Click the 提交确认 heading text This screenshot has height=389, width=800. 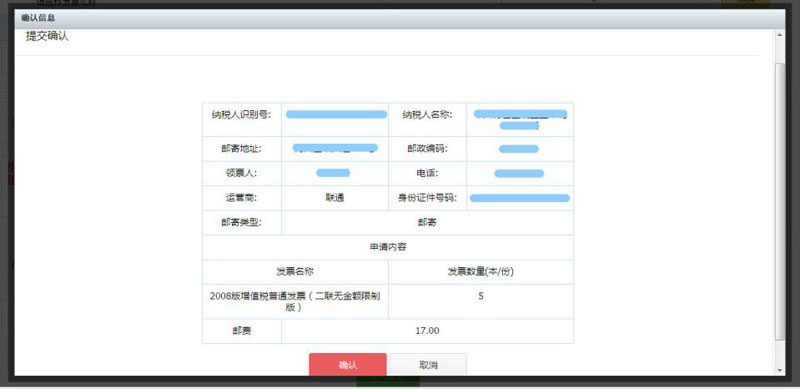click(47, 37)
